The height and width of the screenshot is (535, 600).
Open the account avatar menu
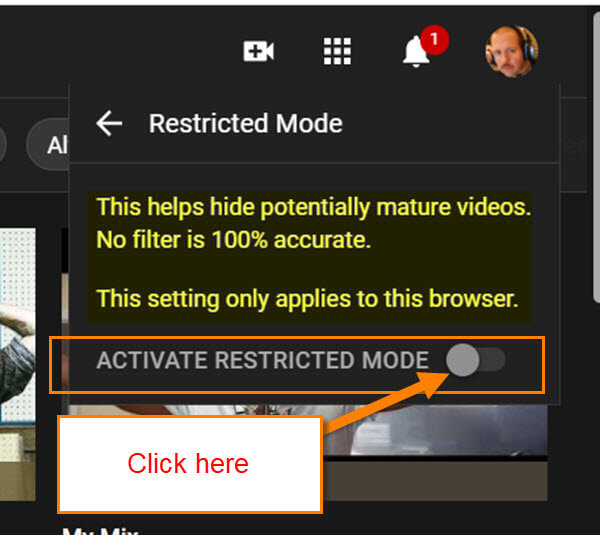point(512,51)
